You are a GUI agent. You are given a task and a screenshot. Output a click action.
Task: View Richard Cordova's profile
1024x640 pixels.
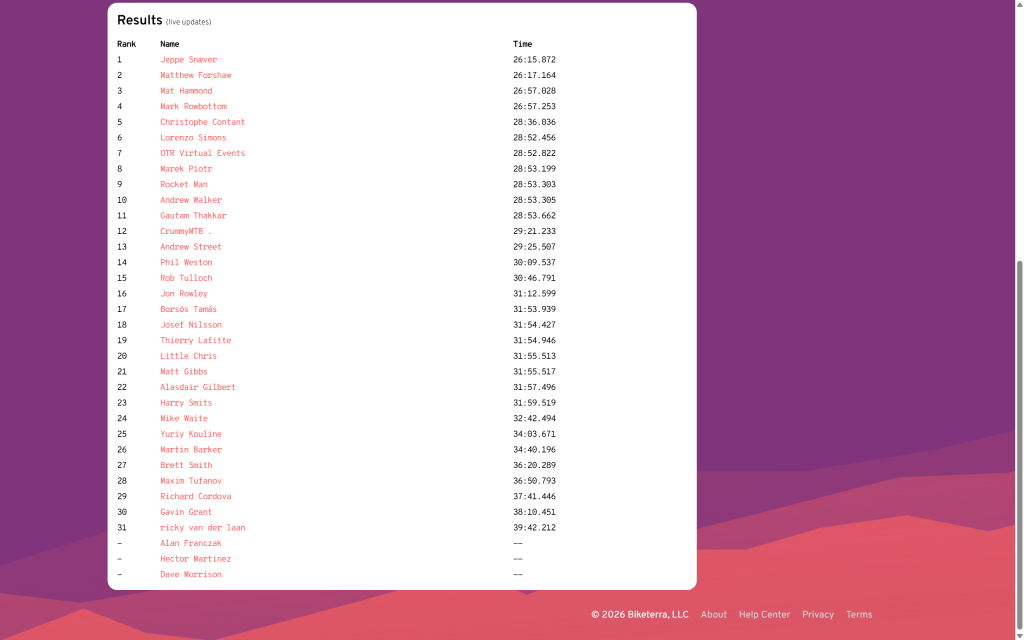pos(195,497)
